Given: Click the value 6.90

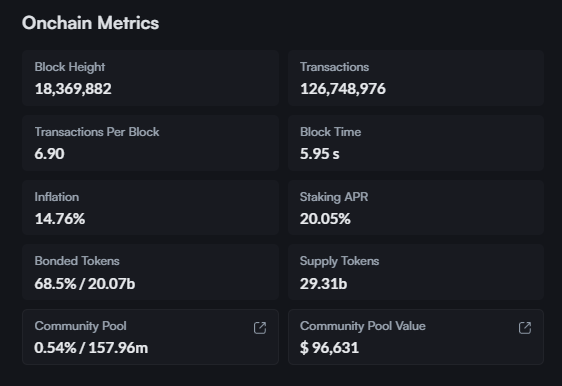Looking at the screenshot, I should coord(49,154).
